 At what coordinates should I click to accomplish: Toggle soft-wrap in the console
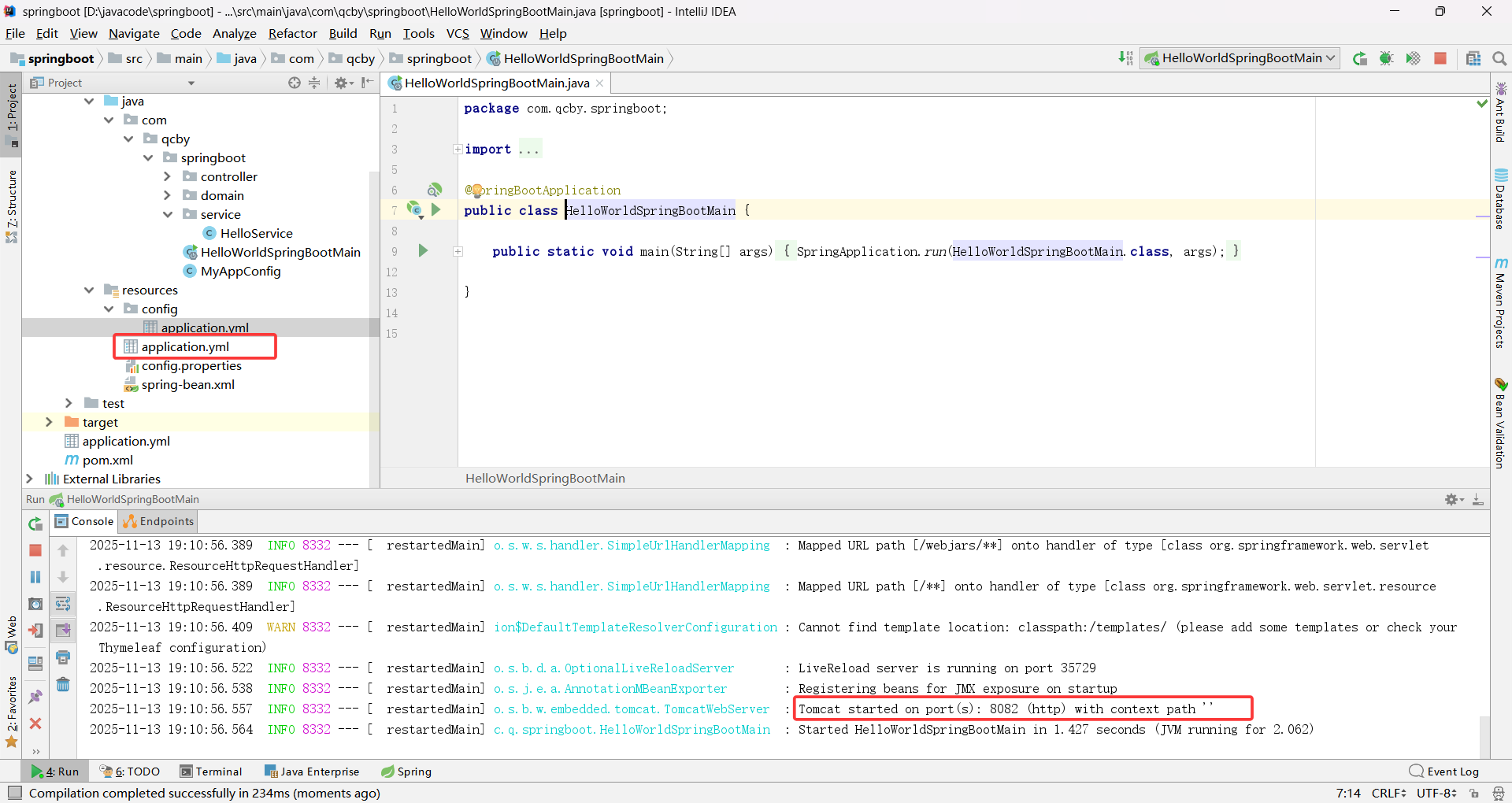click(63, 604)
